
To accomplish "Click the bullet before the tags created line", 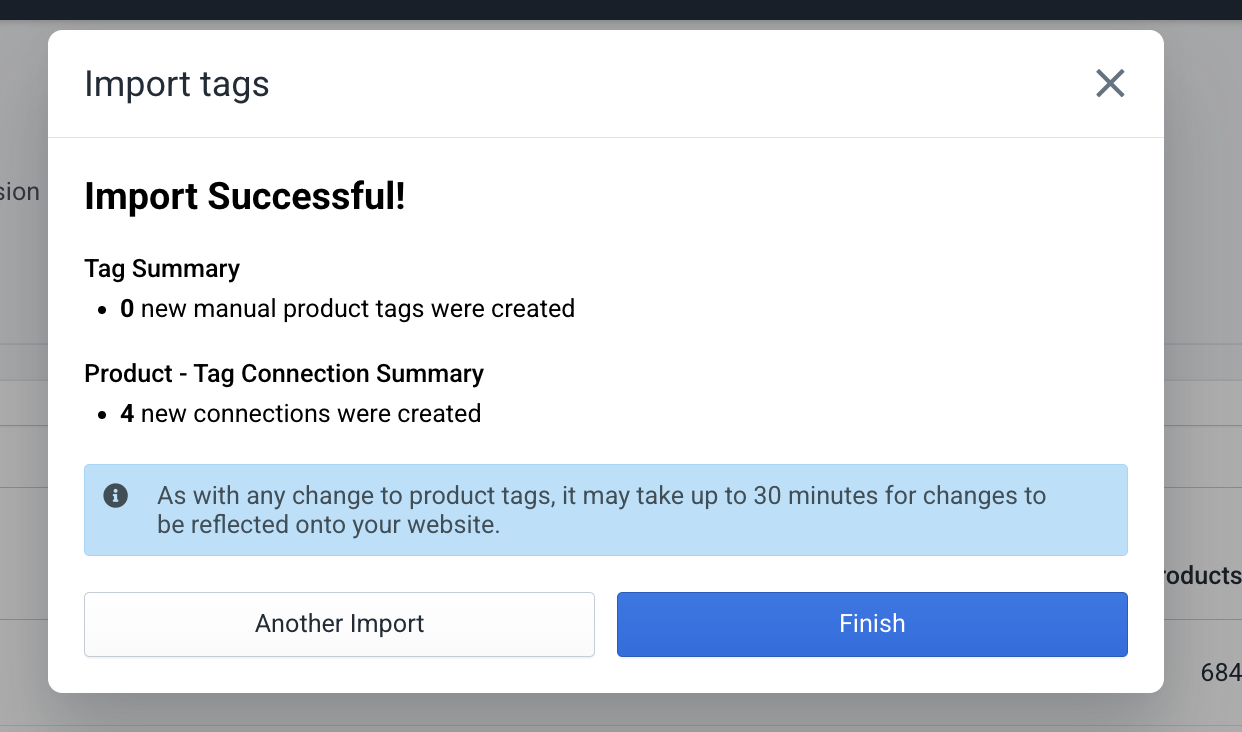I will 103,311.
